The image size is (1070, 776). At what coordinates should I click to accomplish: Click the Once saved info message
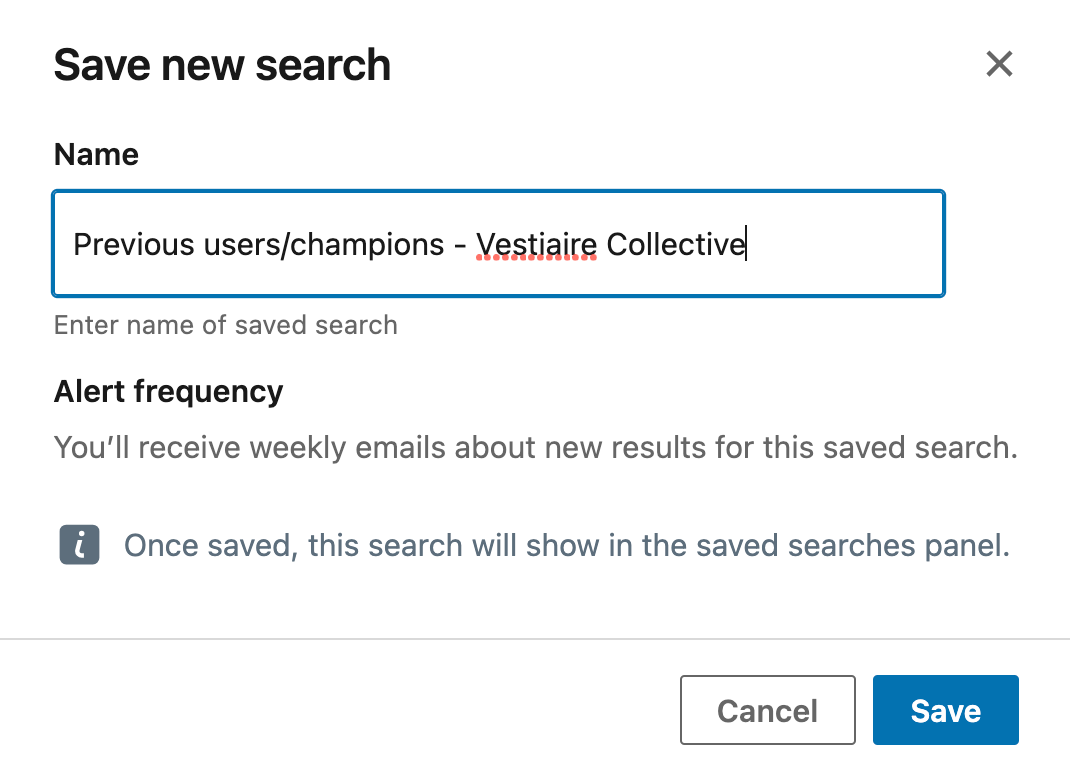(567, 546)
